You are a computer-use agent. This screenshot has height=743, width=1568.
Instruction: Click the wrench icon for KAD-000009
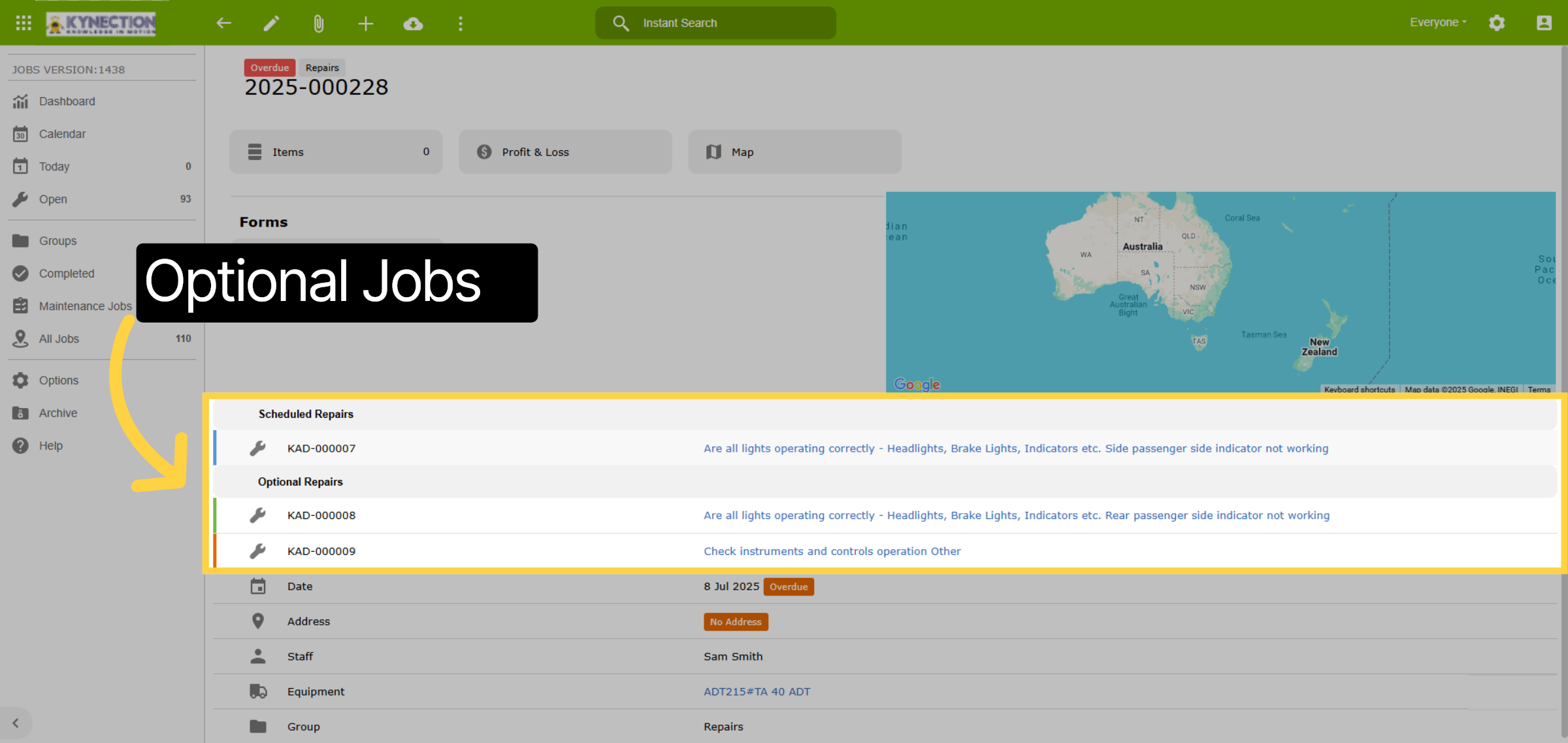(x=257, y=551)
